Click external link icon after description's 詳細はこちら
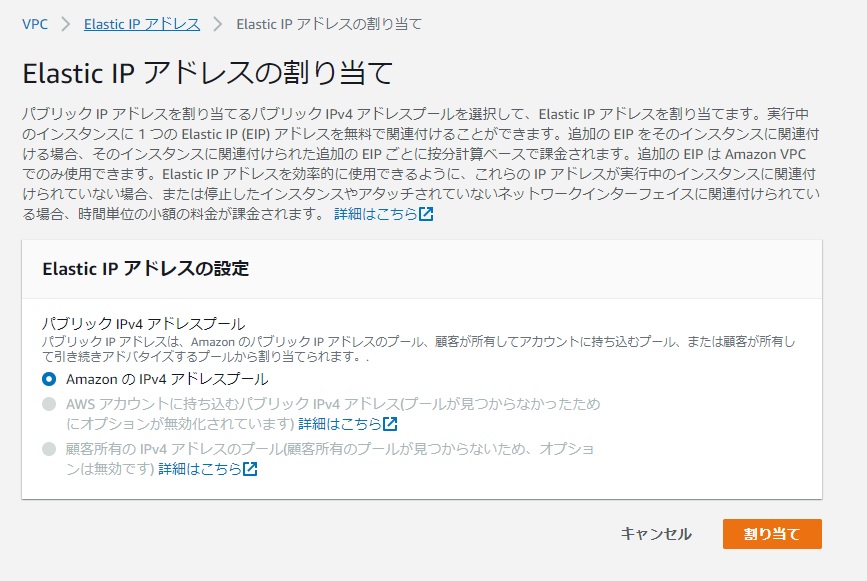867x581 pixels. tap(426, 214)
